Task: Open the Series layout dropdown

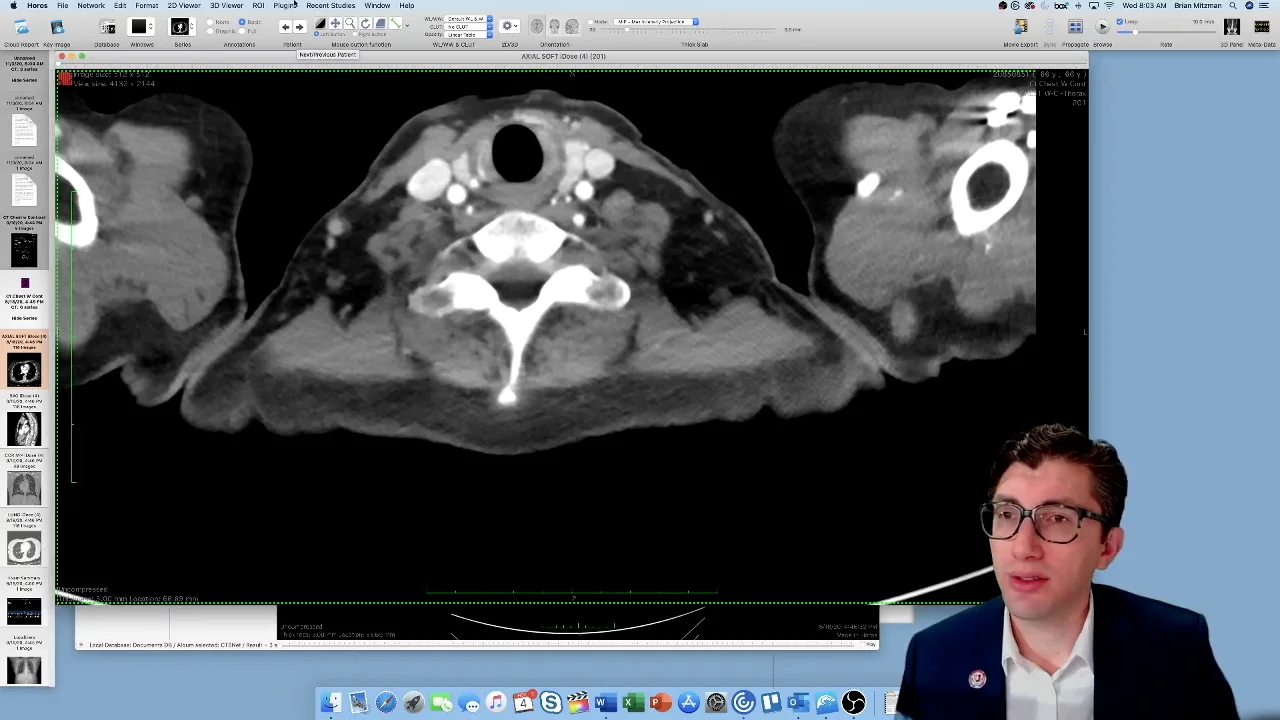Action: [x=182, y=26]
